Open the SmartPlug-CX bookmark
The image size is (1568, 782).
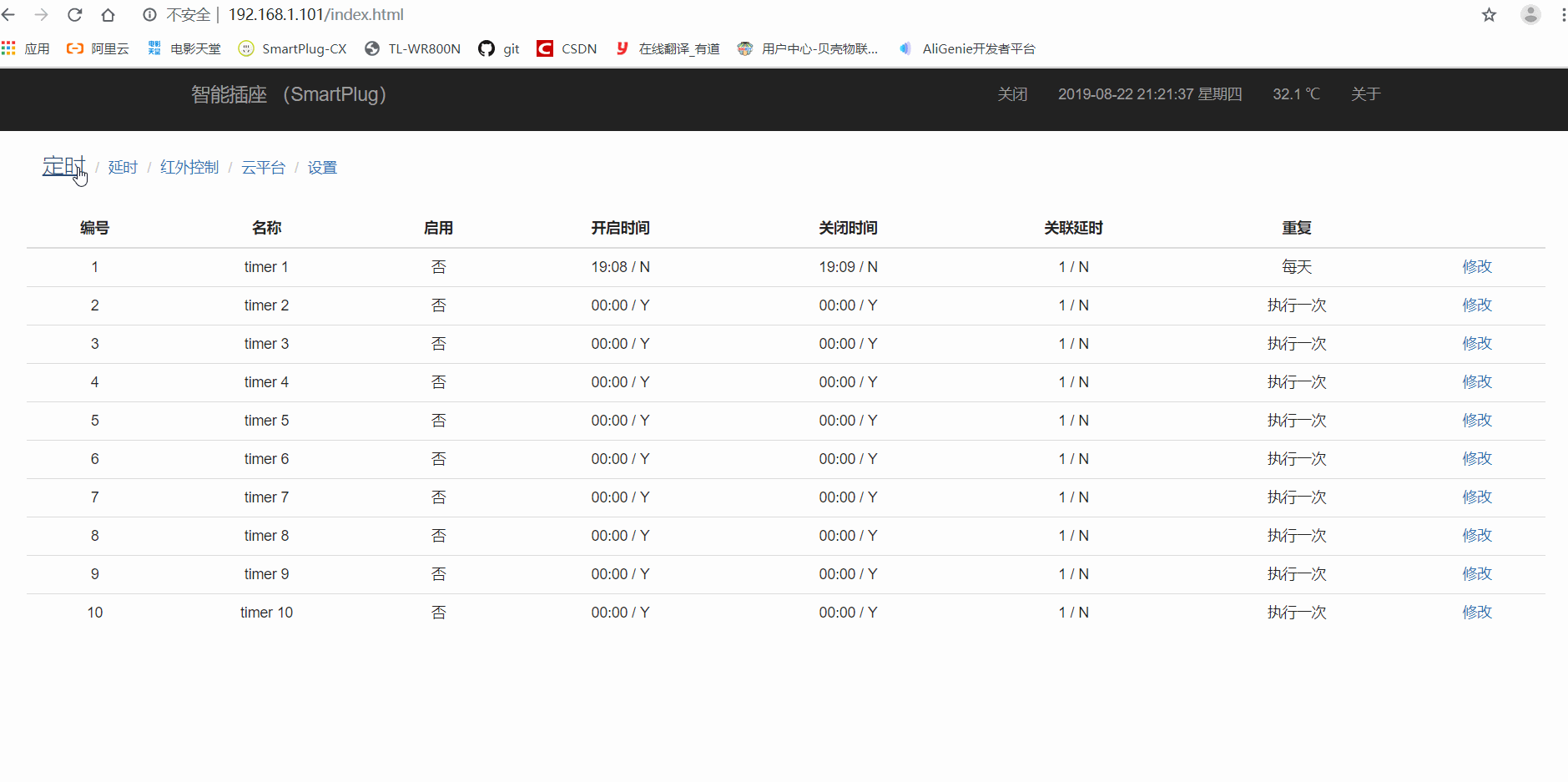[x=292, y=48]
